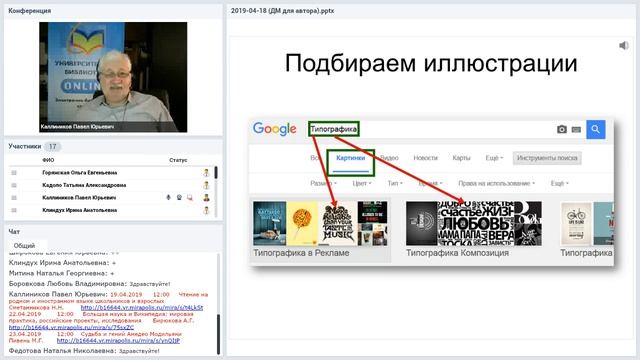Click the ФИО column header

pos(48,160)
